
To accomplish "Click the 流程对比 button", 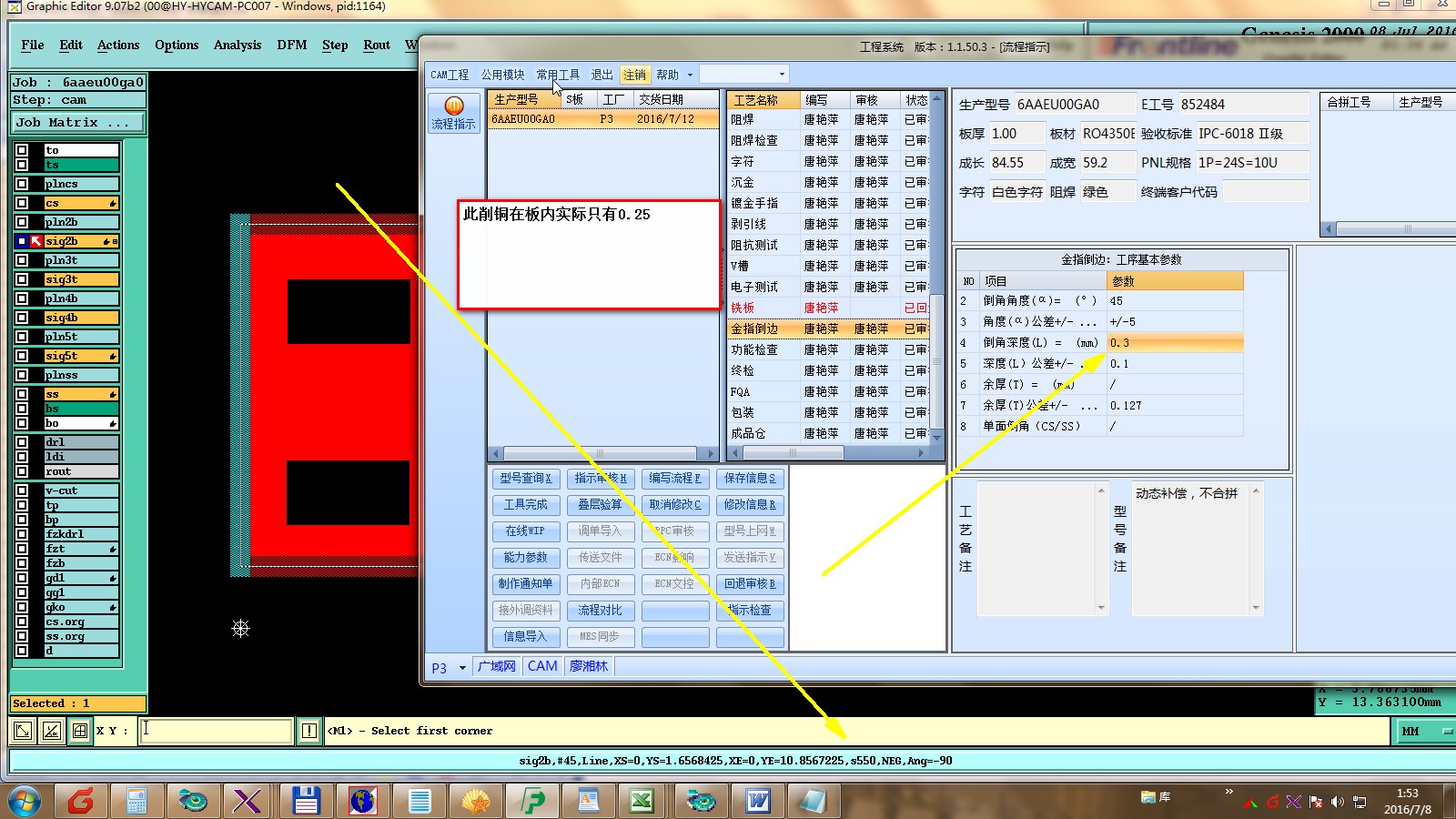I will pyautogui.click(x=600, y=610).
